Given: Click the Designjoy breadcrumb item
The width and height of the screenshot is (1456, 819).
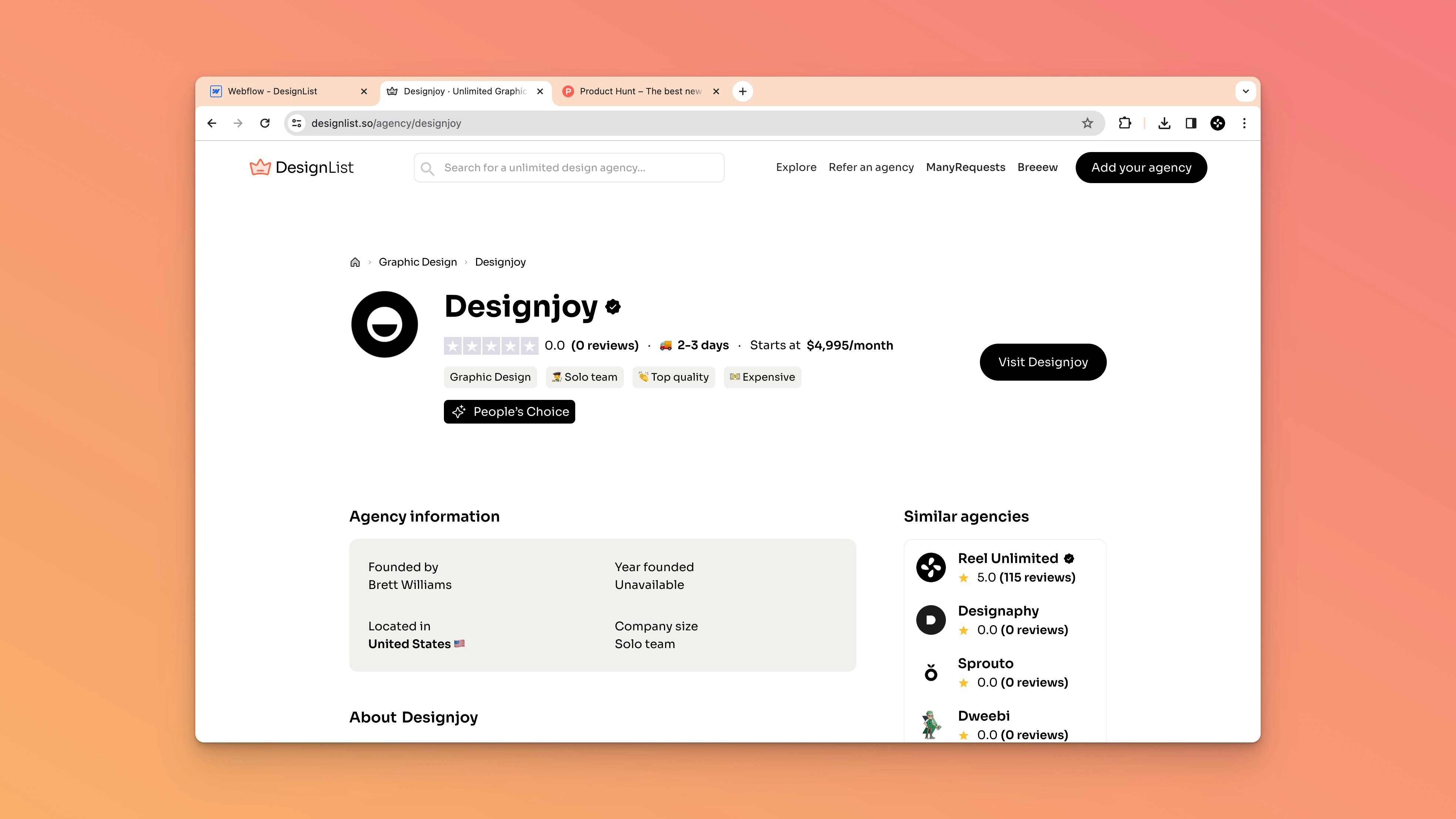Looking at the screenshot, I should tap(500, 262).
